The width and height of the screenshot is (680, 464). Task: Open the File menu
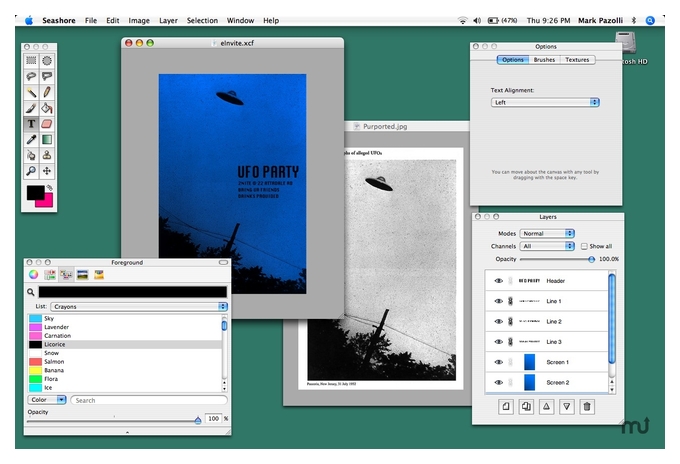(91, 20)
